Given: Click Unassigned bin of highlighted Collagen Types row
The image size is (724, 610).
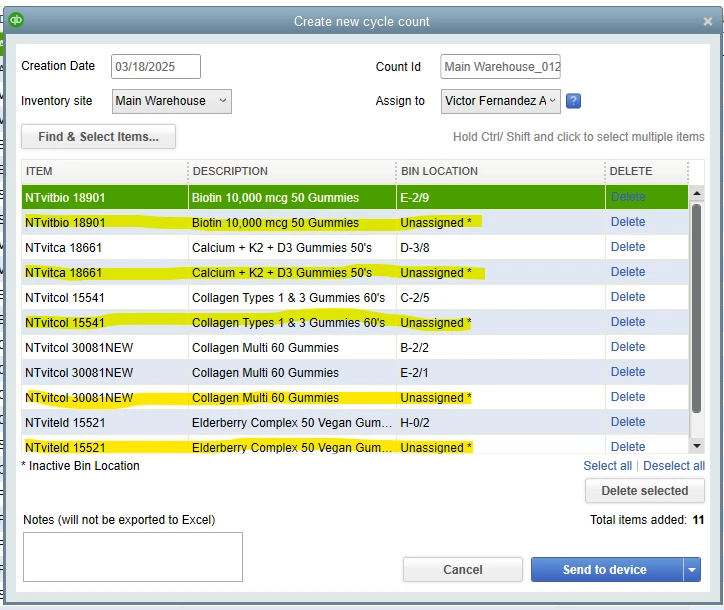Looking at the screenshot, I should point(501,322).
